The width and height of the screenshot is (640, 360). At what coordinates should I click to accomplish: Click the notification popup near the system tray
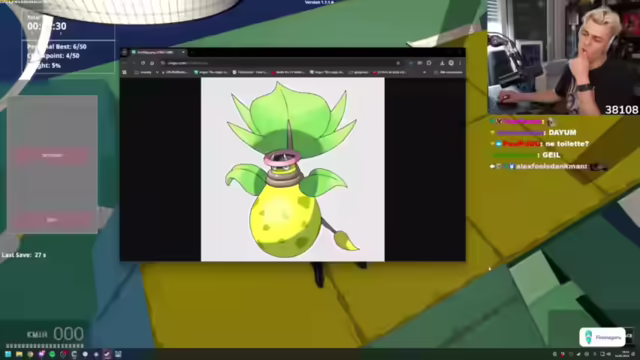tap(602, 337)
